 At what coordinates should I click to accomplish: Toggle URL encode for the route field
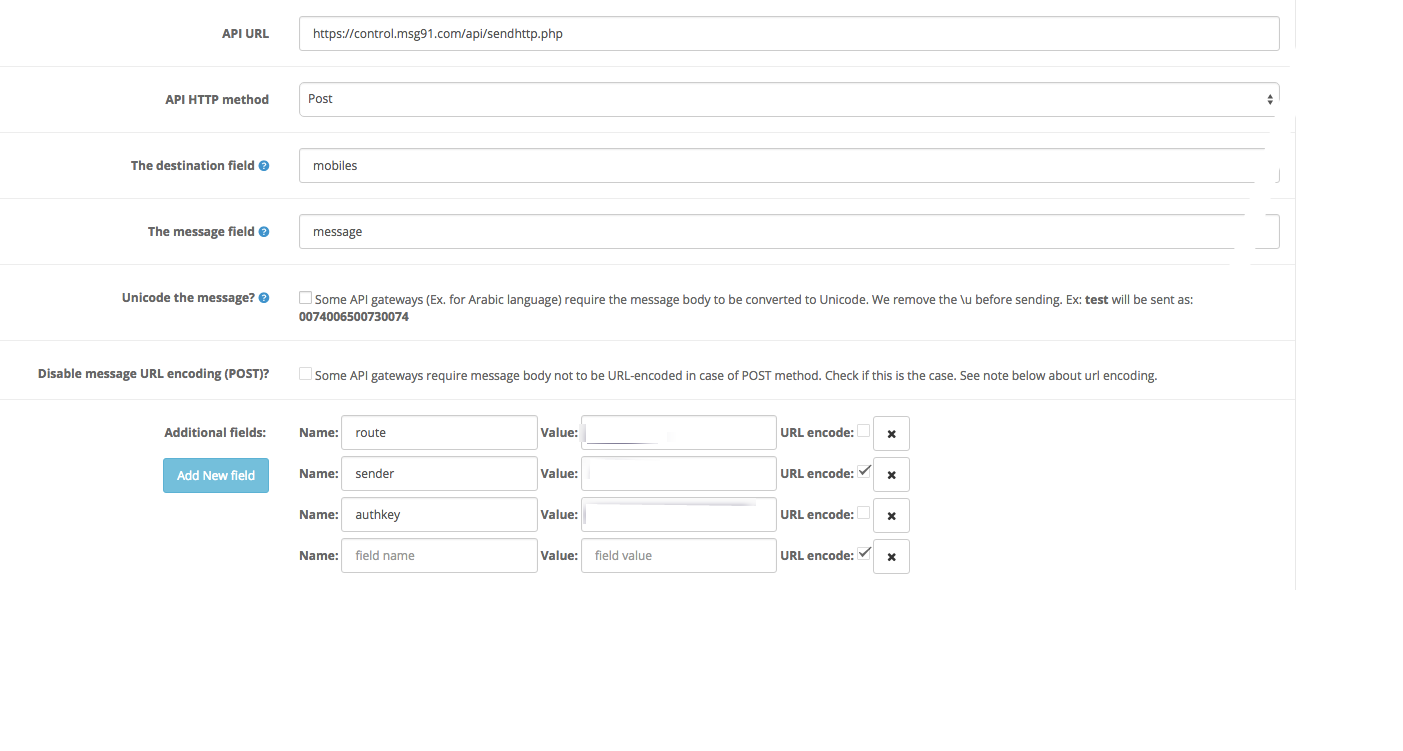click(864, 431)
